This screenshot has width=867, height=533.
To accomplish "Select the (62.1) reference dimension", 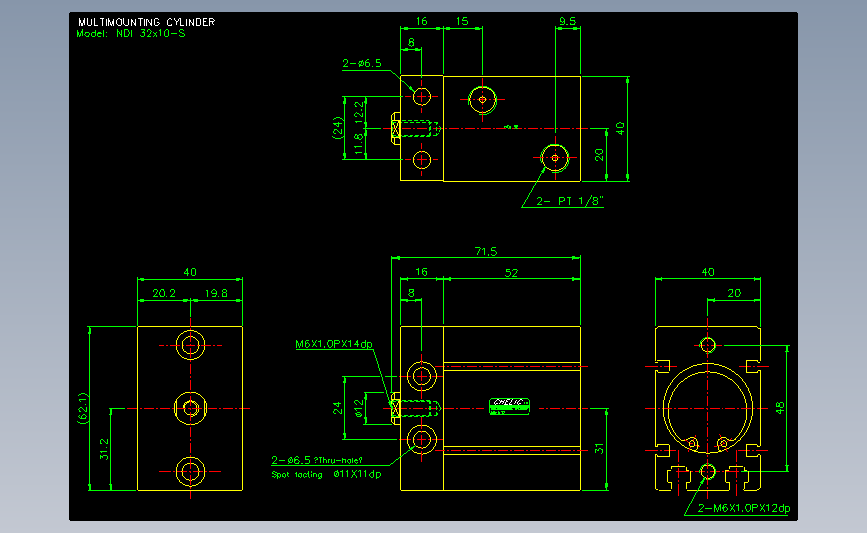I will pyautogui.click(x=83, y=409).
